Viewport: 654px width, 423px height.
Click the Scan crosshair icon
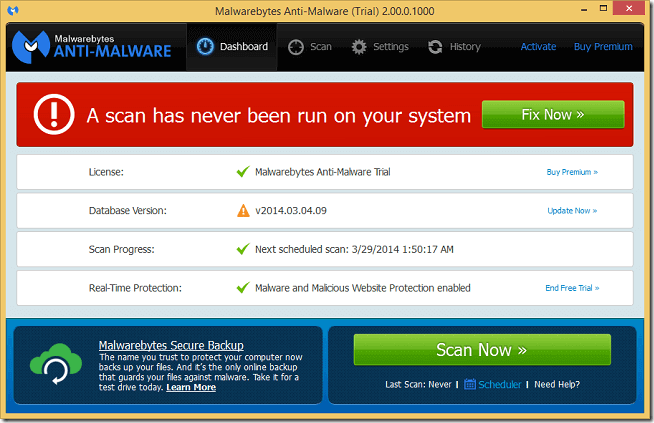point(296,47)
